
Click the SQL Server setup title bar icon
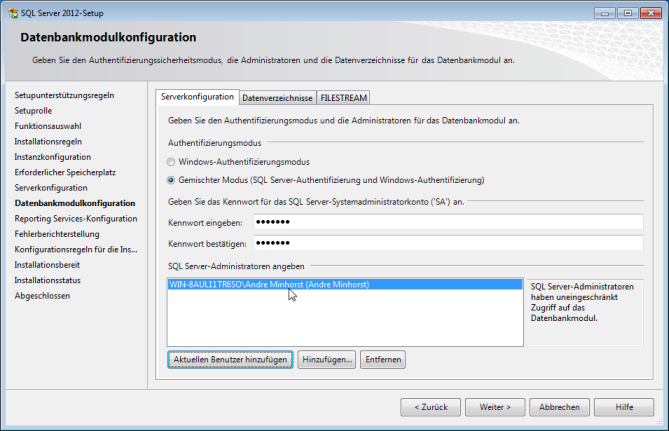click(11, 9)
